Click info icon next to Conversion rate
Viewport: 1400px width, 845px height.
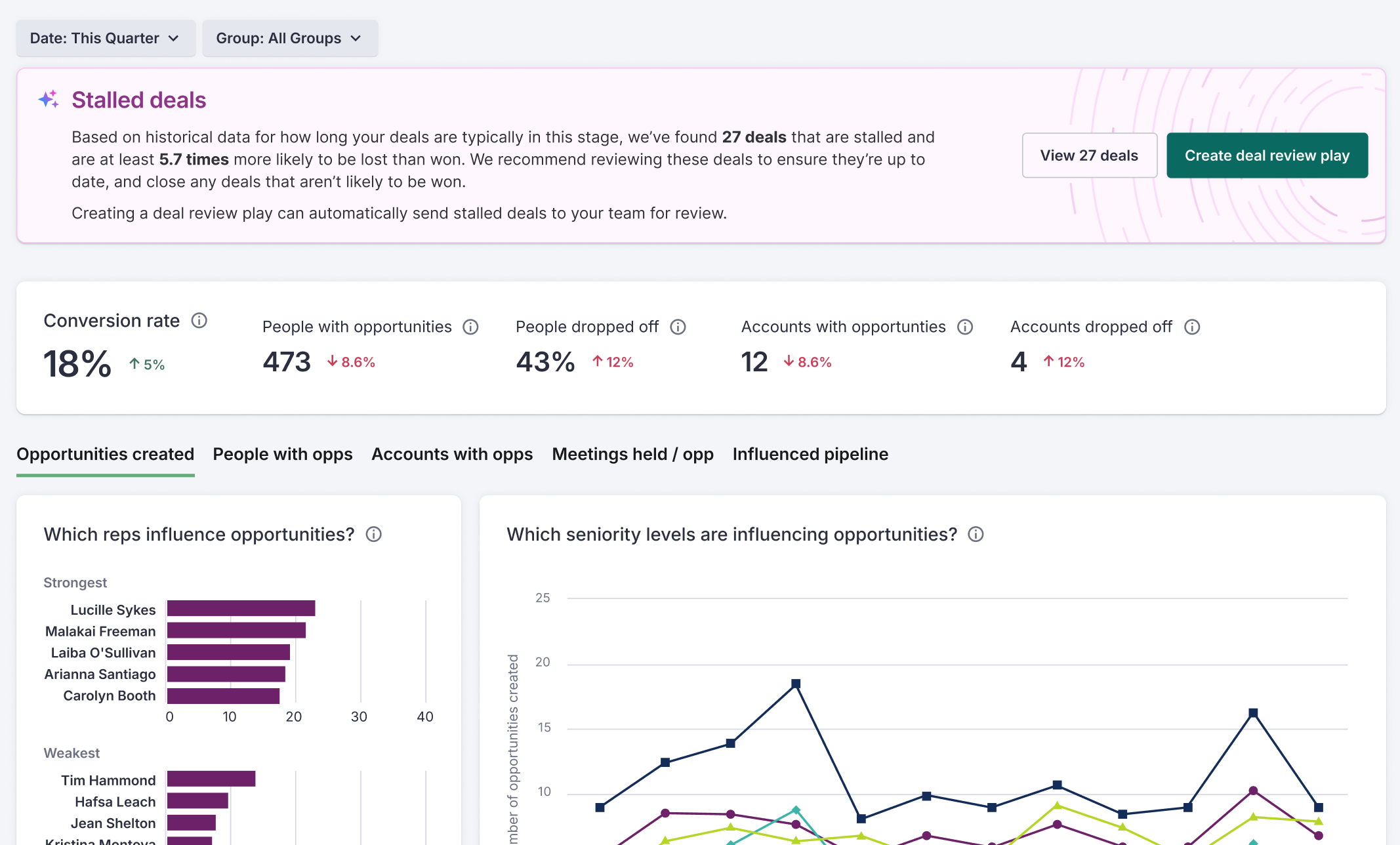[199, 320]
